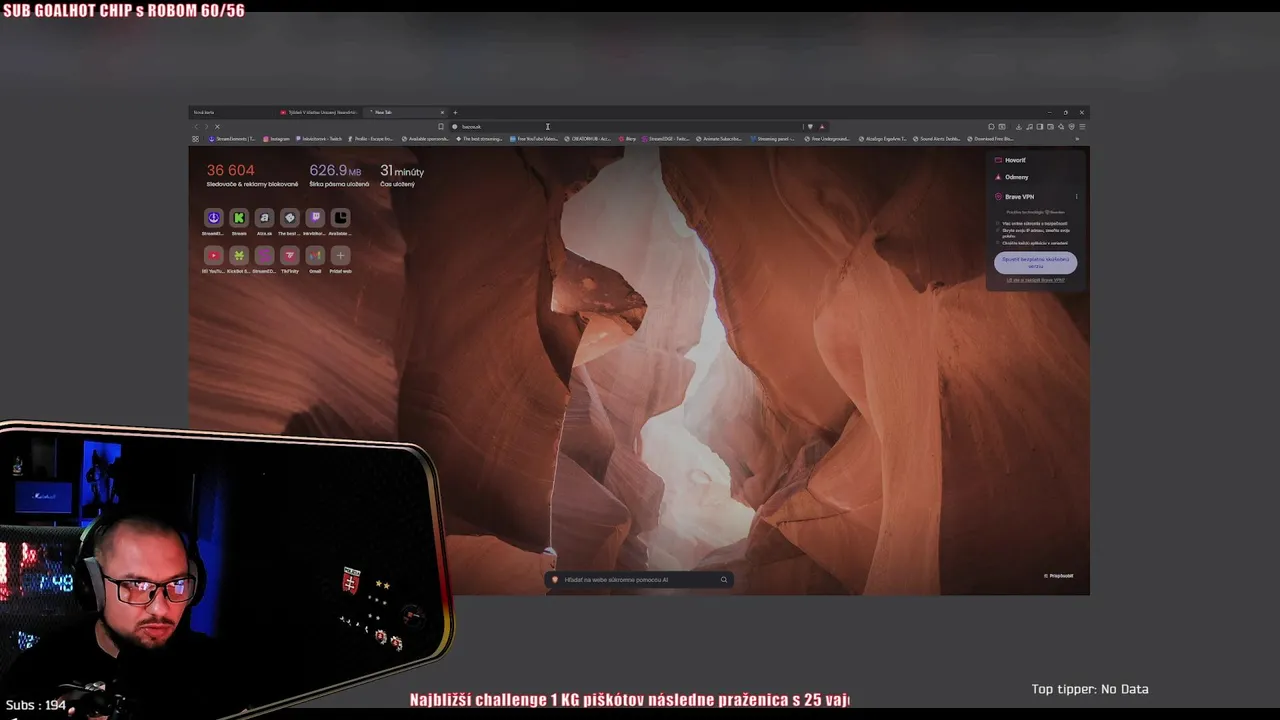
Task: Open the Brave VPN toolbar icon
Action: (1072, 127)
